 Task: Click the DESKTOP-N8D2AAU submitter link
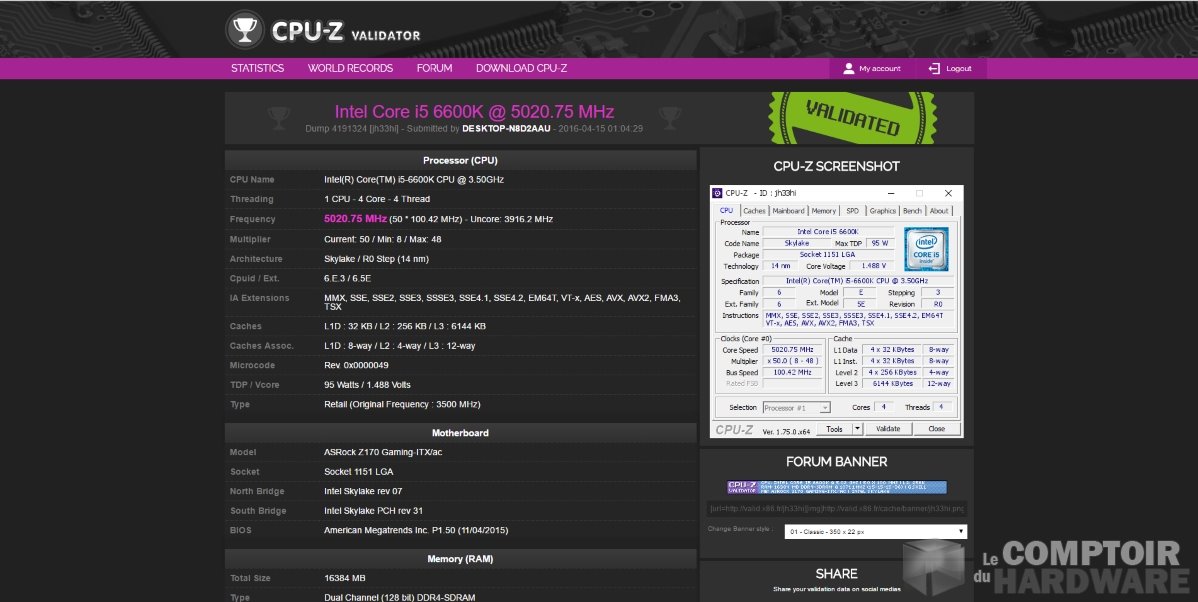(507, 129)
